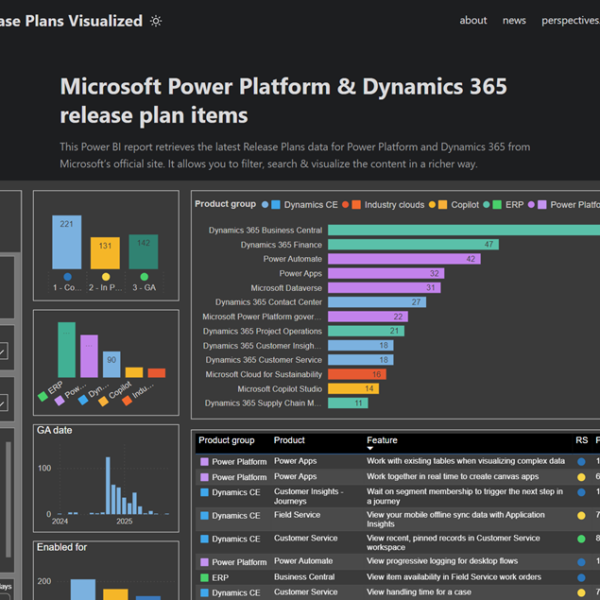Select the Dynamics 365 Business Central bar
600x600 pixels.
pyautogui.click(x=464, y=230)
